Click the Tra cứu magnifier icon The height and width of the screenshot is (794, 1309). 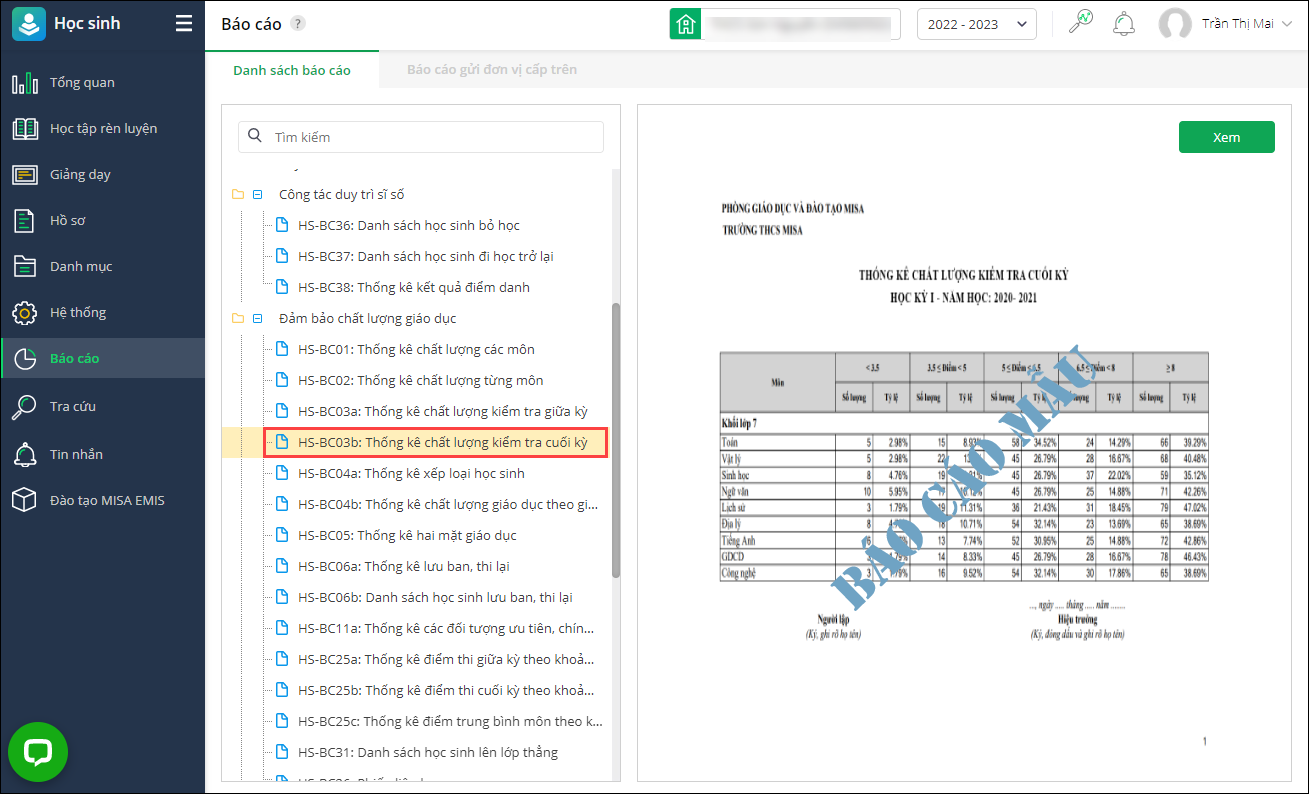(x=25, y=406)
